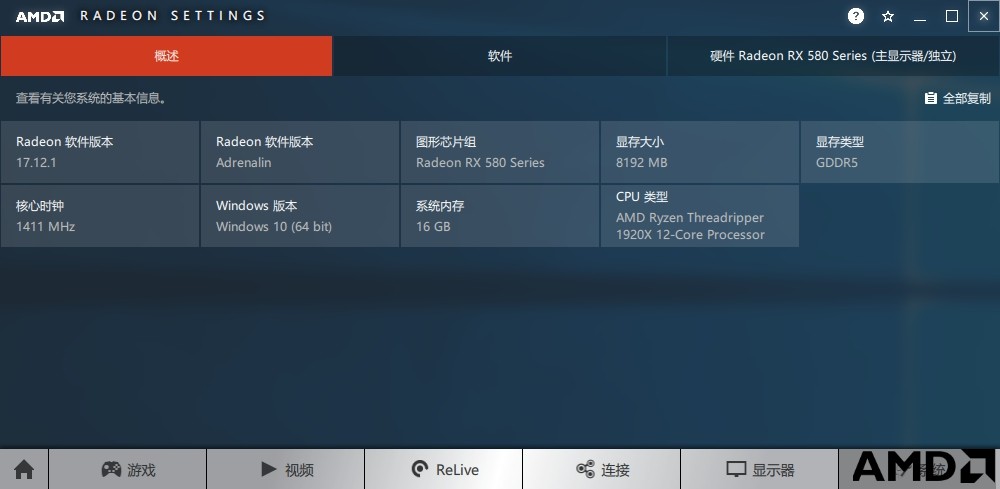Image resolution: width=1000 pixels, height=489 pixels.
Task: Select the 显存大小 8192 MB tile
Action: (x=700, y=152)
